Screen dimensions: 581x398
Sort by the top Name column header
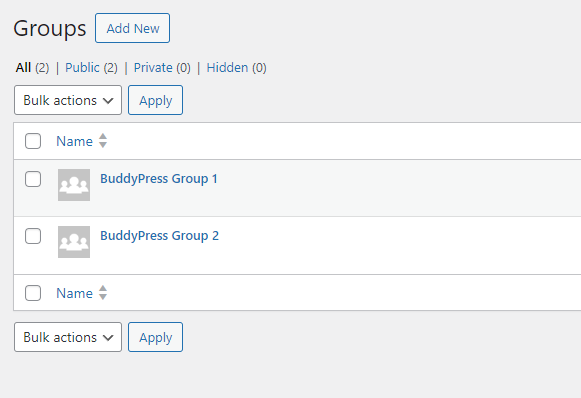point(74,141)
